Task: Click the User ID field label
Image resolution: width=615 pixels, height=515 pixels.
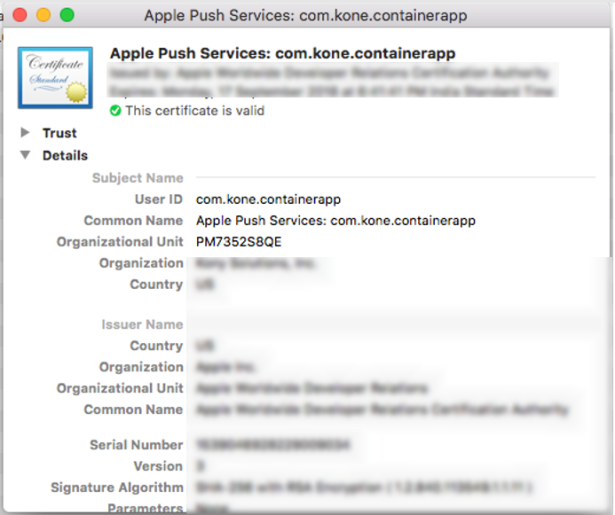Action: (x=159, y=199)
